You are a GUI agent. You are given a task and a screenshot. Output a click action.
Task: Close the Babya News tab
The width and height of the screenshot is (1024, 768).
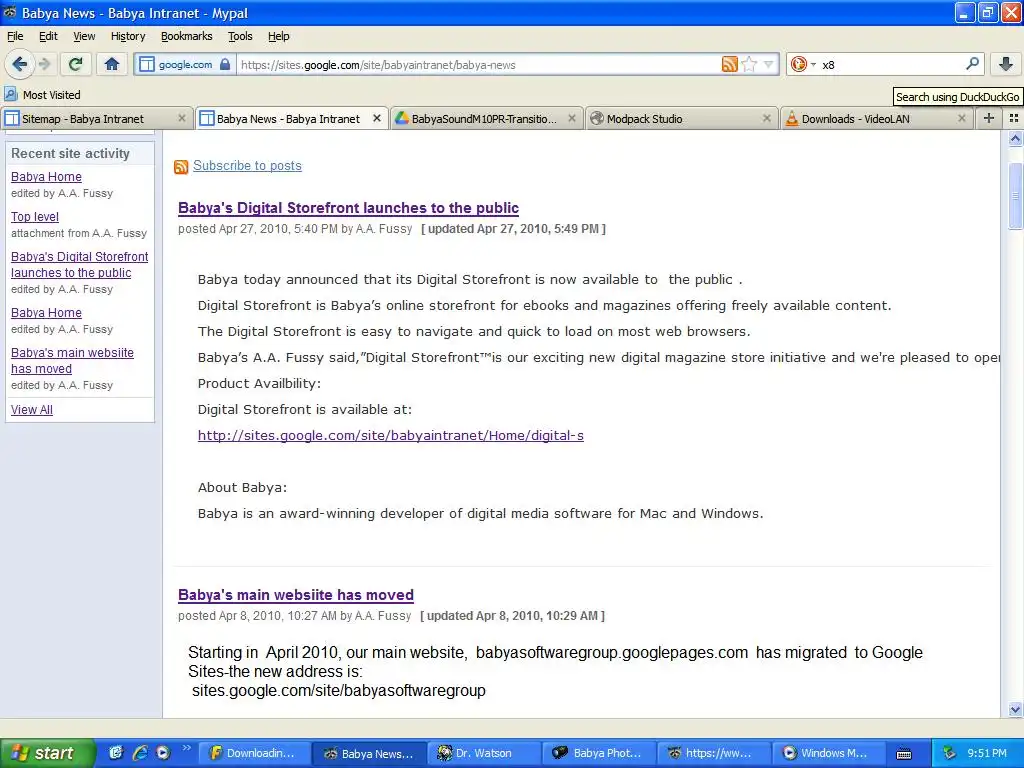click(x=377, y=118)
